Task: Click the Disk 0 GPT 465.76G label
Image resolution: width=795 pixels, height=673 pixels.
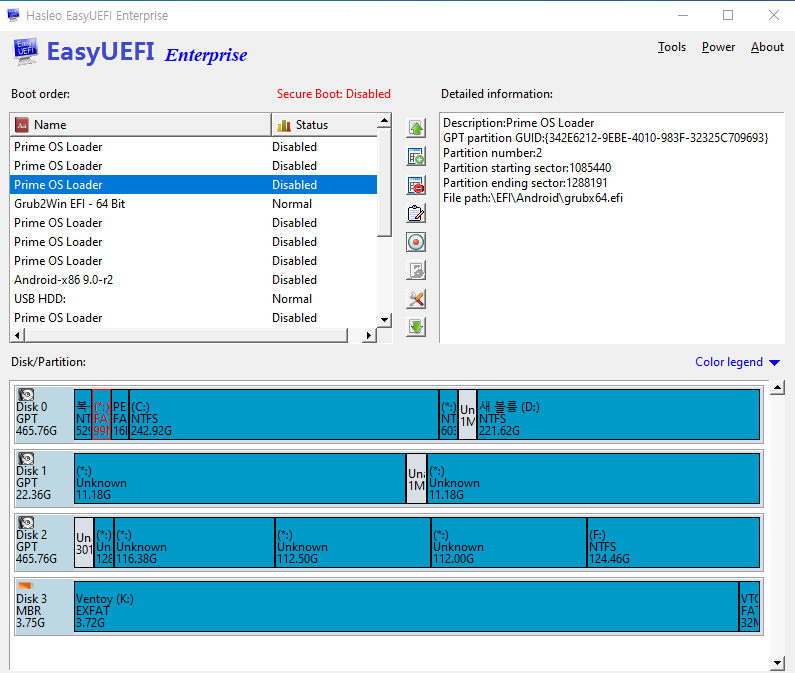Action: pyautogui.click(x=37, y=419)
